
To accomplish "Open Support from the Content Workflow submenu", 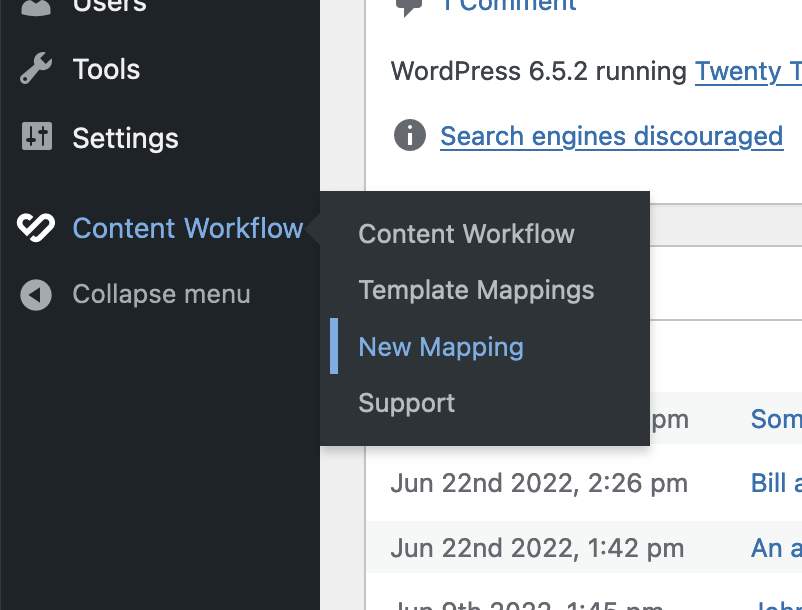I will (x=406, y=403).
